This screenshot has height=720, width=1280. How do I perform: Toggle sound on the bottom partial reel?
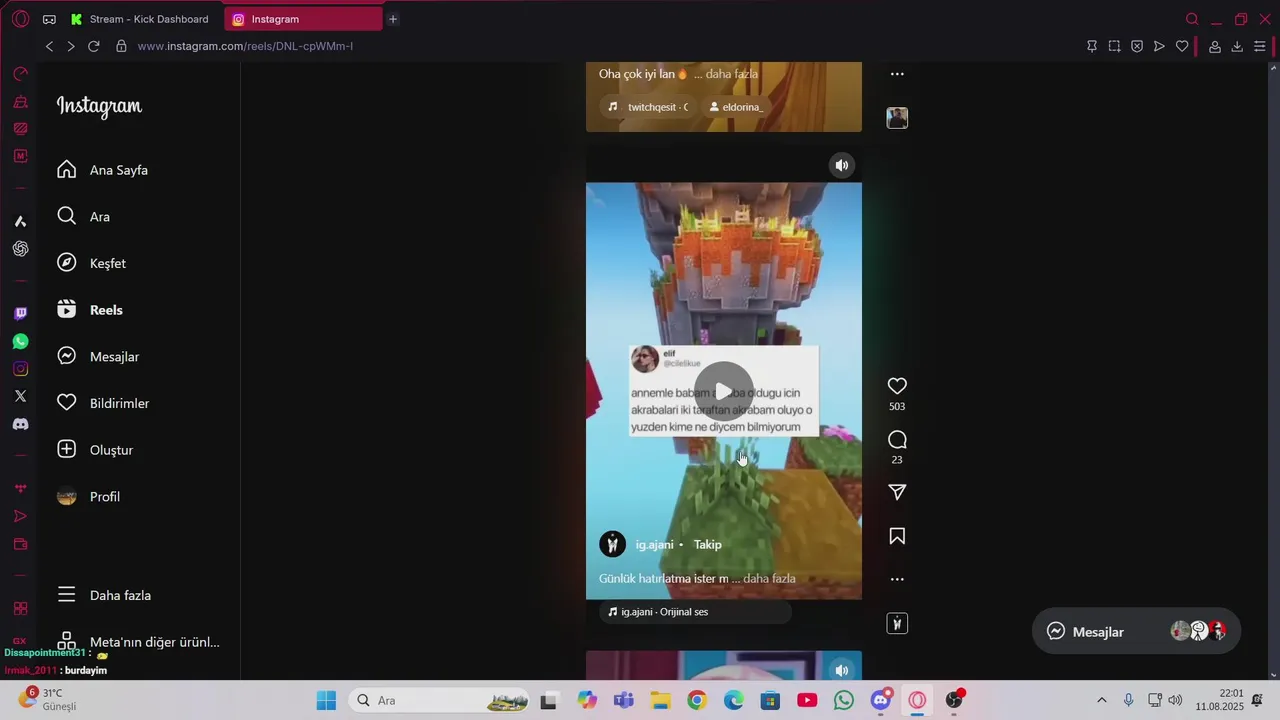(842, 670)
